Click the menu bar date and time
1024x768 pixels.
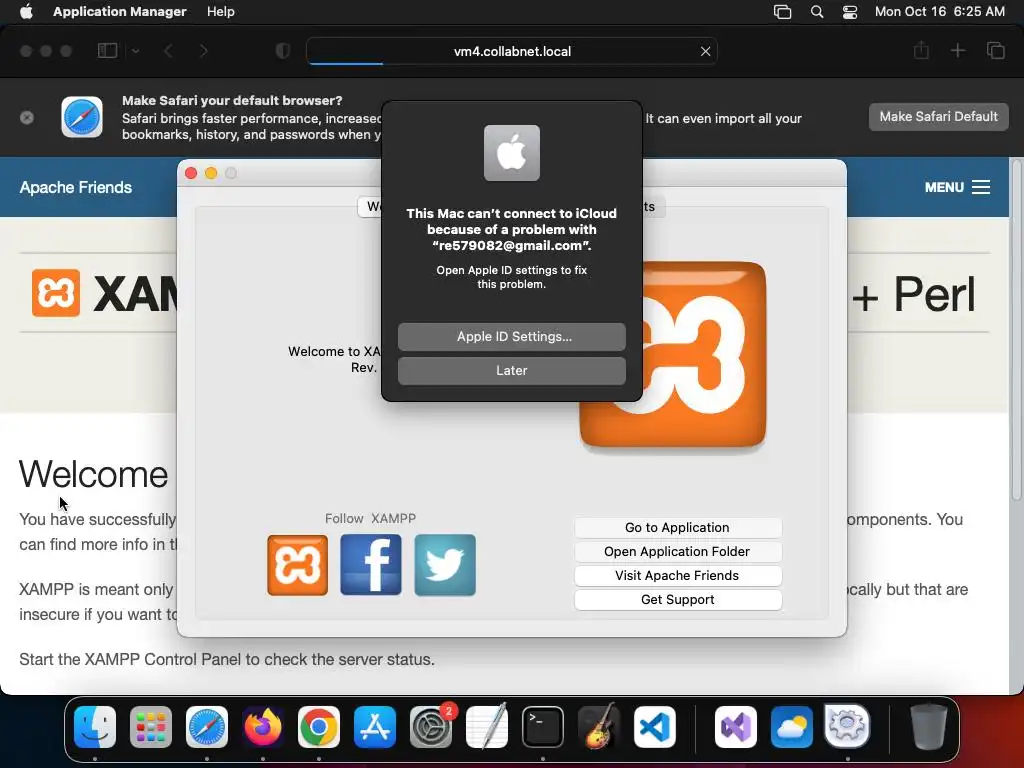click(x=940, y=12)
